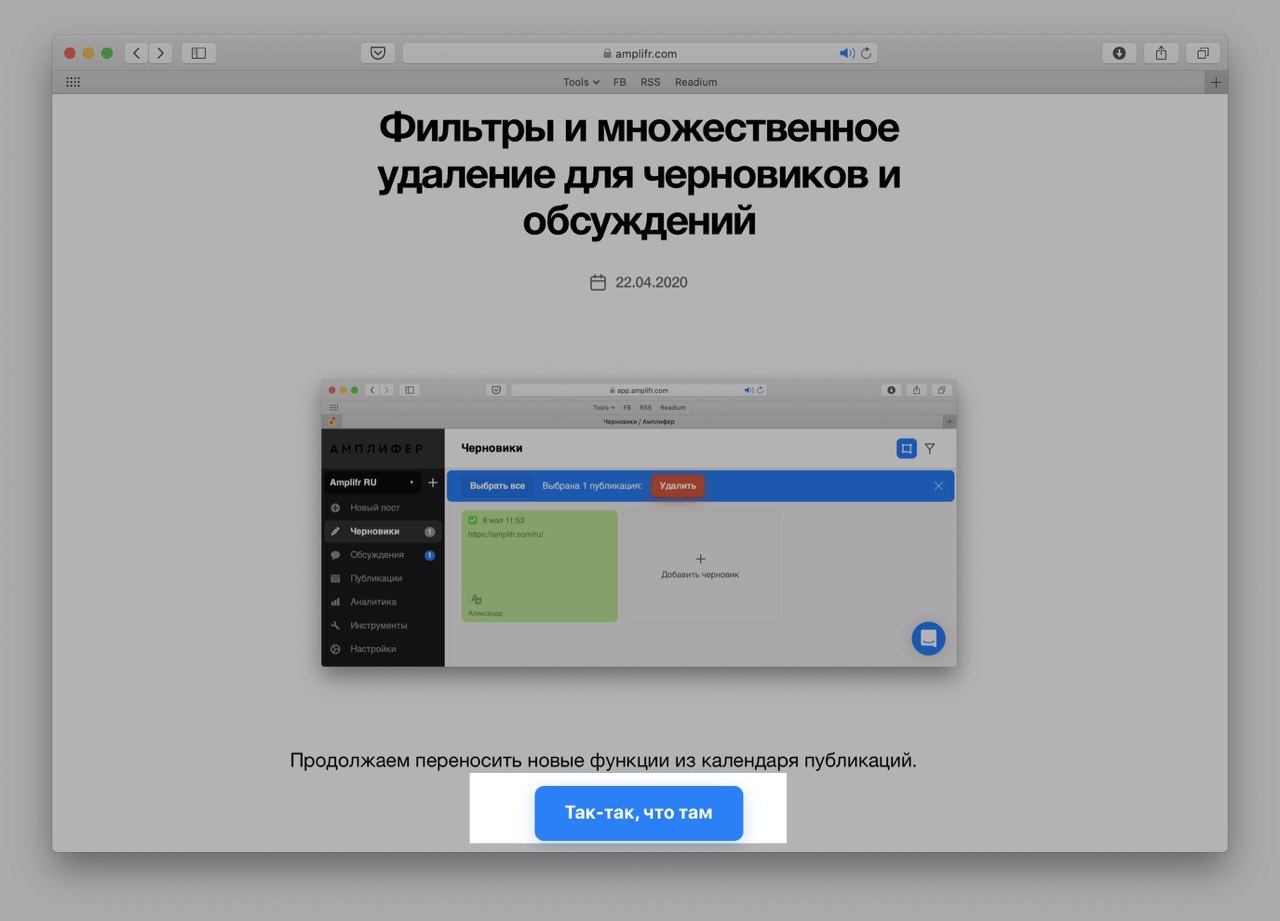
Task: Save page with the Pocket toolbar icon
Action: 378,53
